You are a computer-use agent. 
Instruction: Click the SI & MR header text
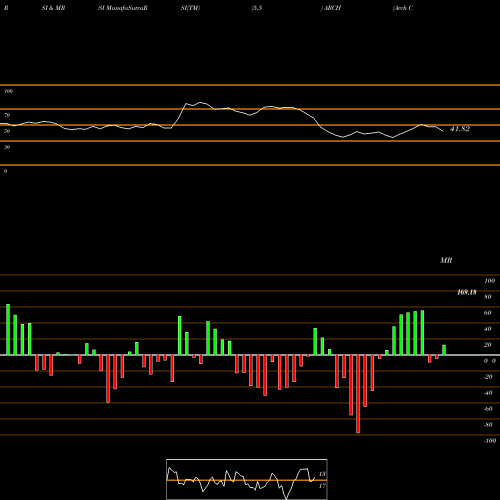point(53,8)
